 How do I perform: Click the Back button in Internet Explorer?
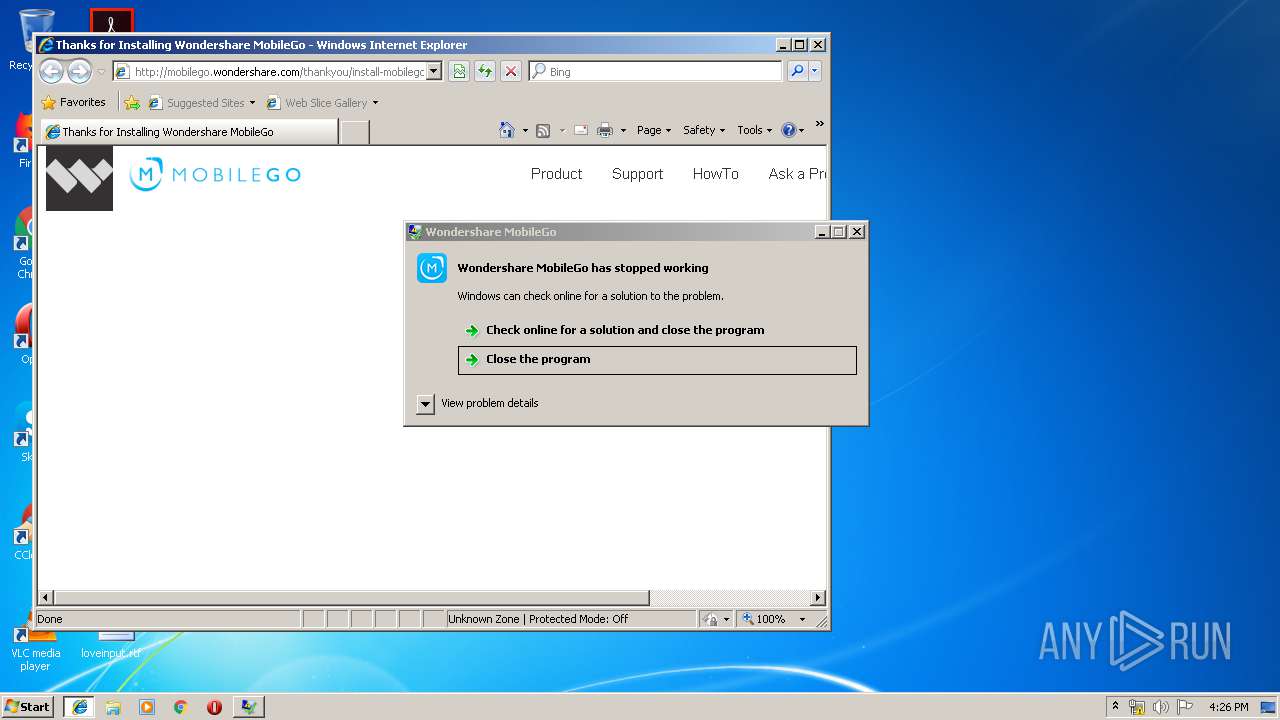(51, 71)
